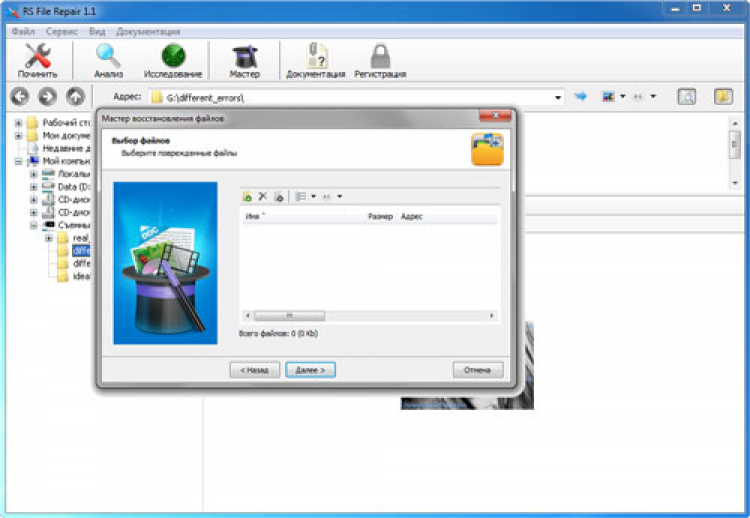Open the list view dropdown arrow in wizard
750x518 pixels.
[x=313, y=196]
